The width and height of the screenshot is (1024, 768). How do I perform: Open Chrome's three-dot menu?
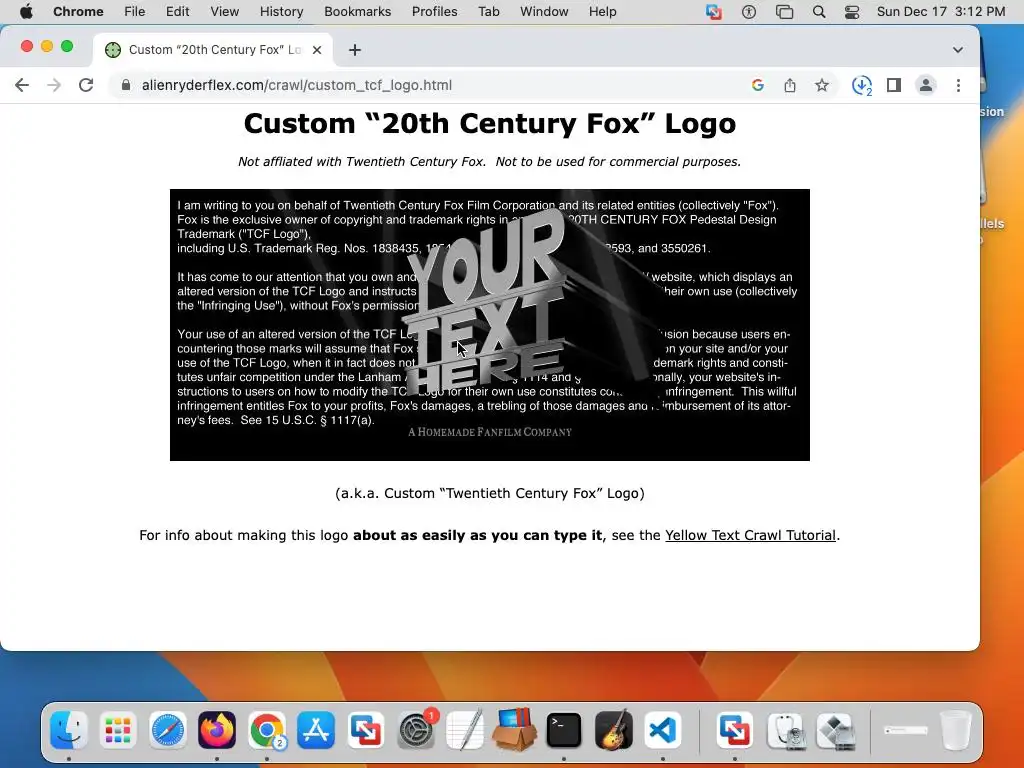point(958,85)
